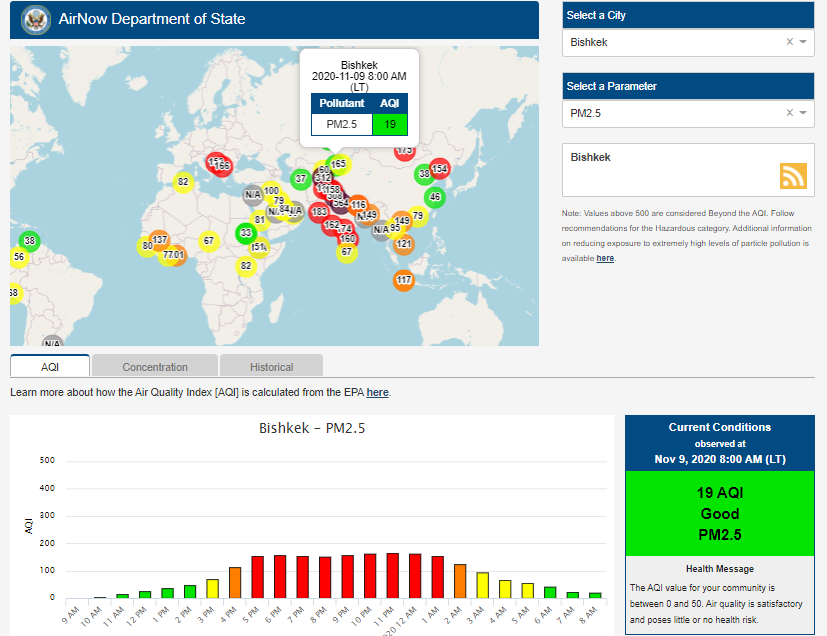The width and height of the screenshot is (827, 636).
Task: Click the red 154 map marker
Action: (x=439, y=169)
